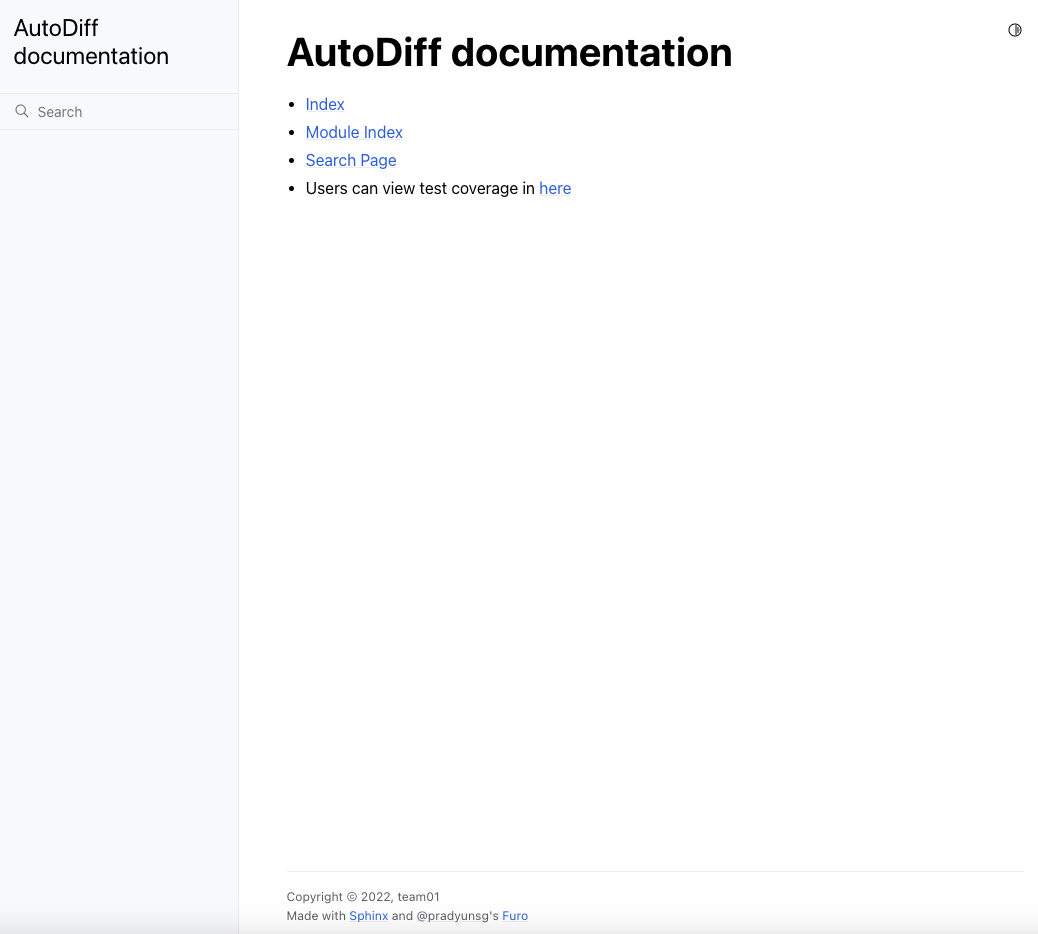Image resolution: width=1038 pixels, height=934 pixels.
Task: Click the 'Made with' footer text
Action: click(316, 915)
